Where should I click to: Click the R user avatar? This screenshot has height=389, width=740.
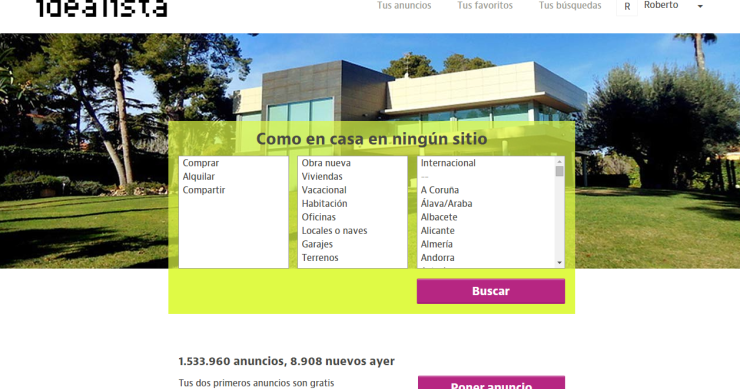click(x=627, y=7)
